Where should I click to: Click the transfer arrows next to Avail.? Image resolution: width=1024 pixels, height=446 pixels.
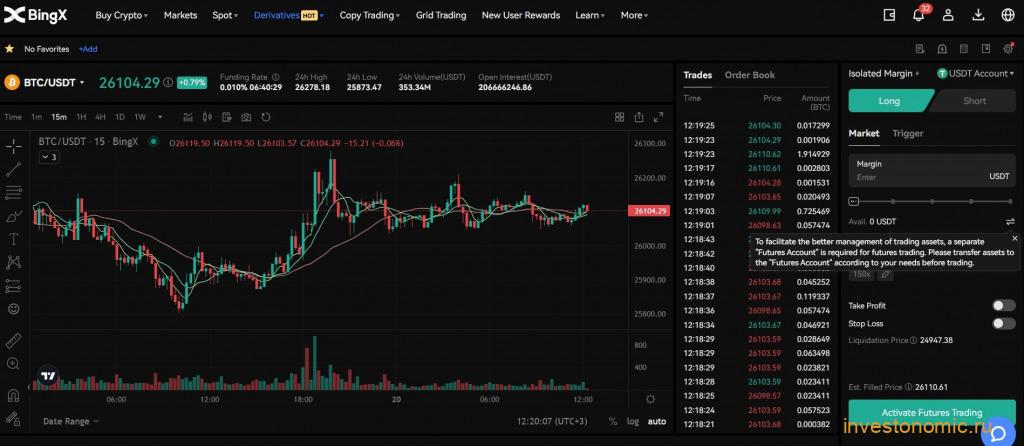pyautogui.click(x=1010, y=221)
